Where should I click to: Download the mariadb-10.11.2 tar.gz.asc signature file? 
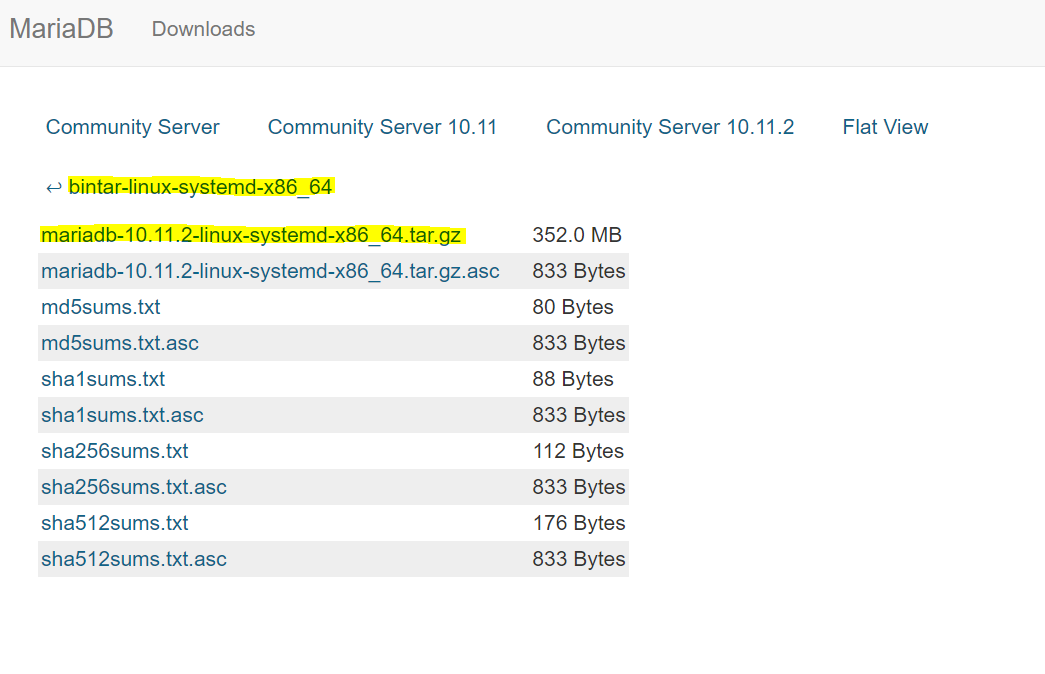coord(270,271)
